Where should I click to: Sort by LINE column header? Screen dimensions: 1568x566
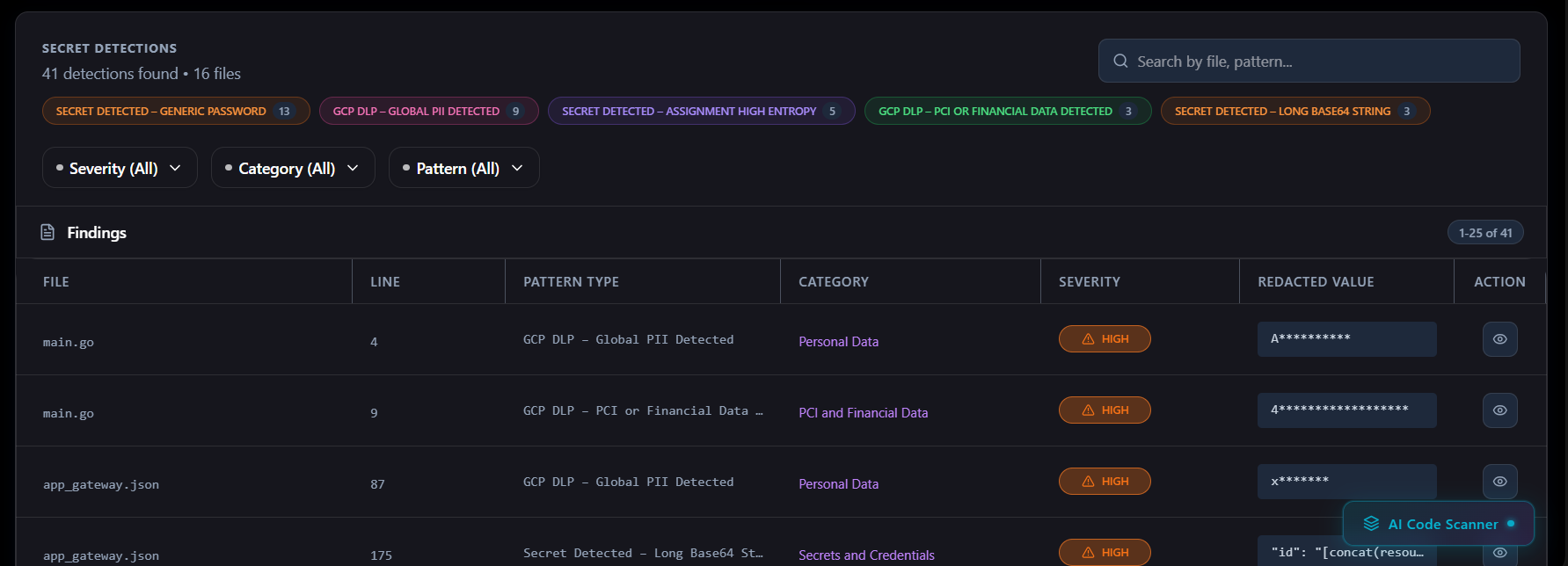pos(385,282)
